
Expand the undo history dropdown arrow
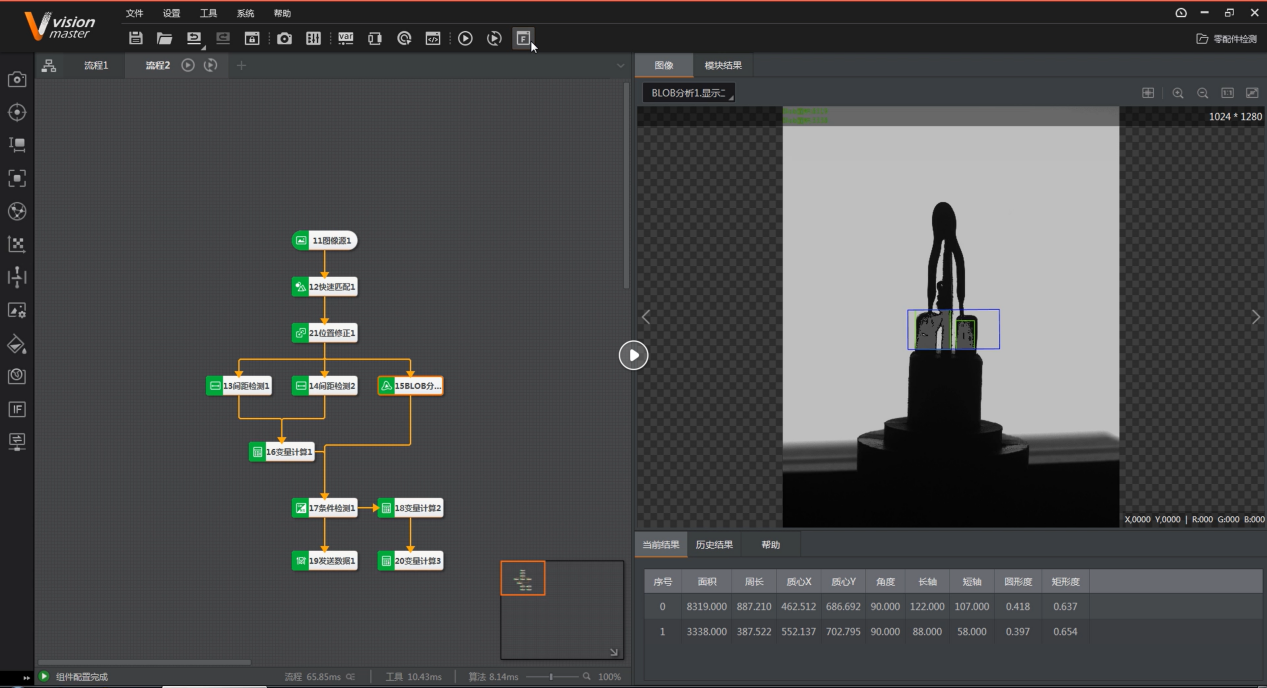click(x=204, y=46)
